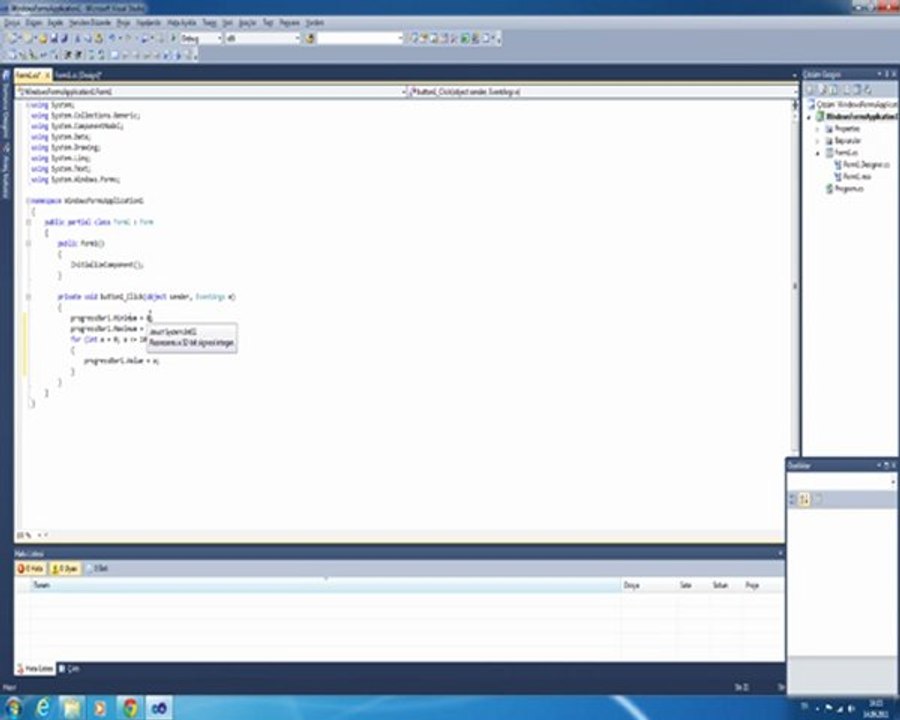Screen dimensions: 900x720
Task: Click the Save icon in toolbar
Action: (x=53, y=38)
